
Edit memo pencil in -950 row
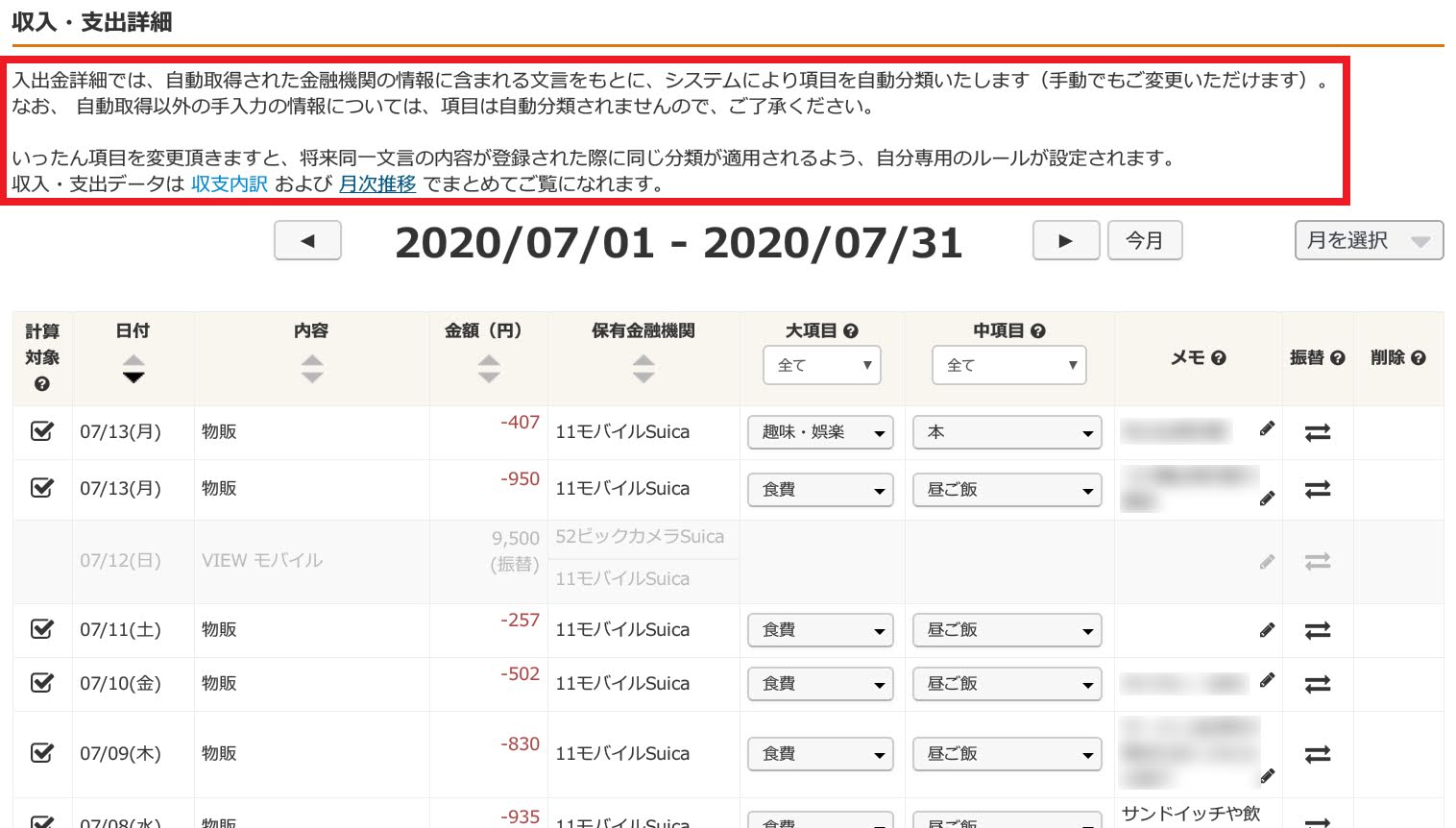[x=1268, y=499]
